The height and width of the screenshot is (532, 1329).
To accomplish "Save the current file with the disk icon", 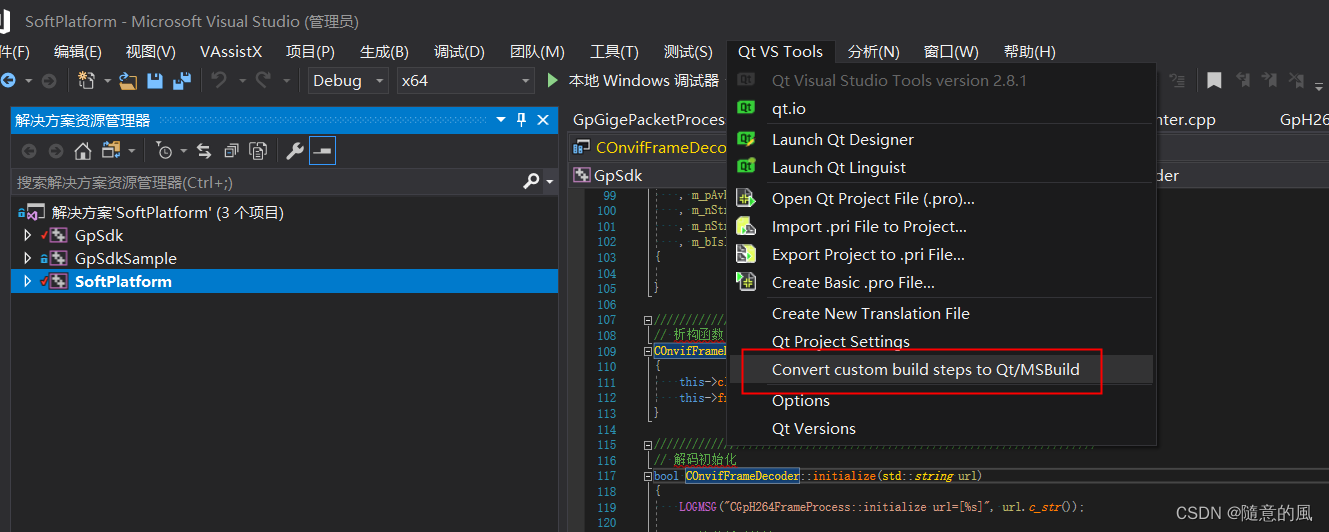I will (x=155, y=80).
